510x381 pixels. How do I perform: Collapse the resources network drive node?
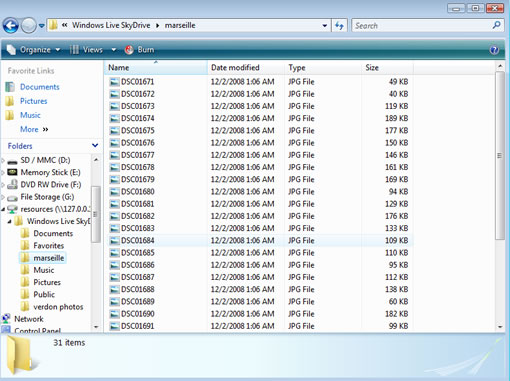(x=3, y=209)
